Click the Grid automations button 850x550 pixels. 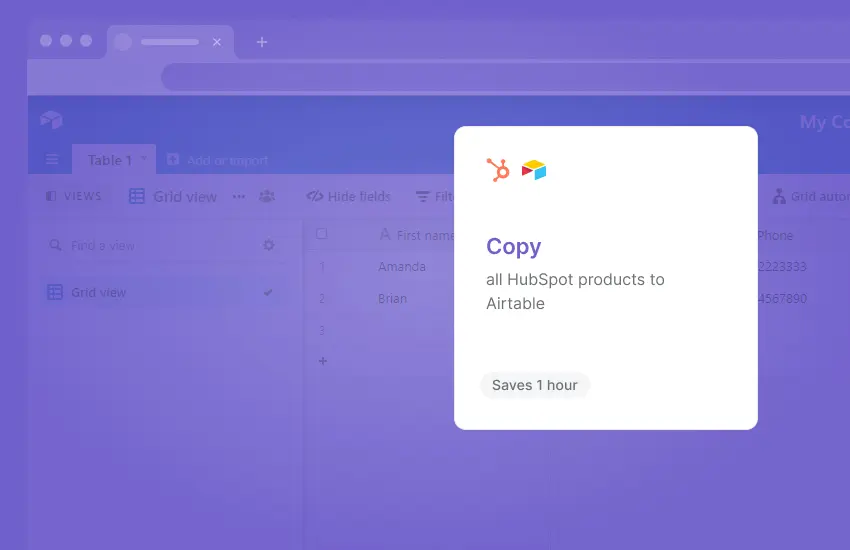pyautogui.click(x=811, y=196)
